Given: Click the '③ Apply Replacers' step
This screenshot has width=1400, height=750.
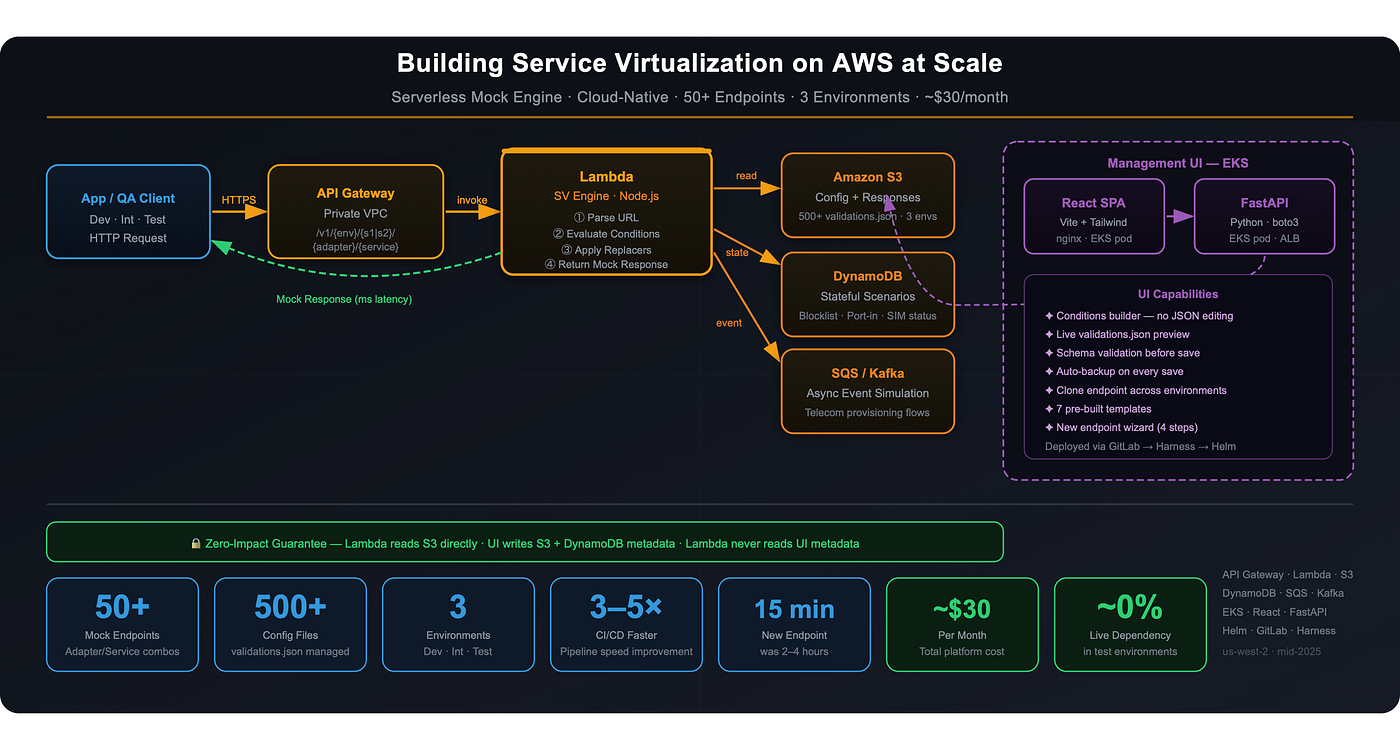Looking at the screenshot, I should (x=606, y=249).
